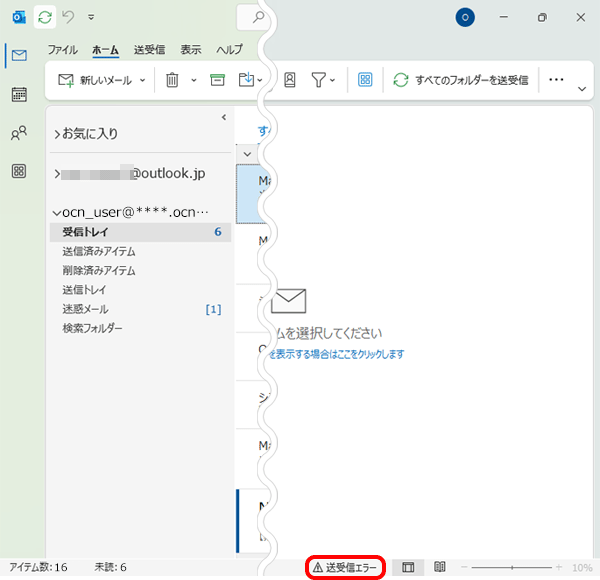Expand the お気に入り favorites section
This screenshot has width=600, height=580.
point(56,133)
